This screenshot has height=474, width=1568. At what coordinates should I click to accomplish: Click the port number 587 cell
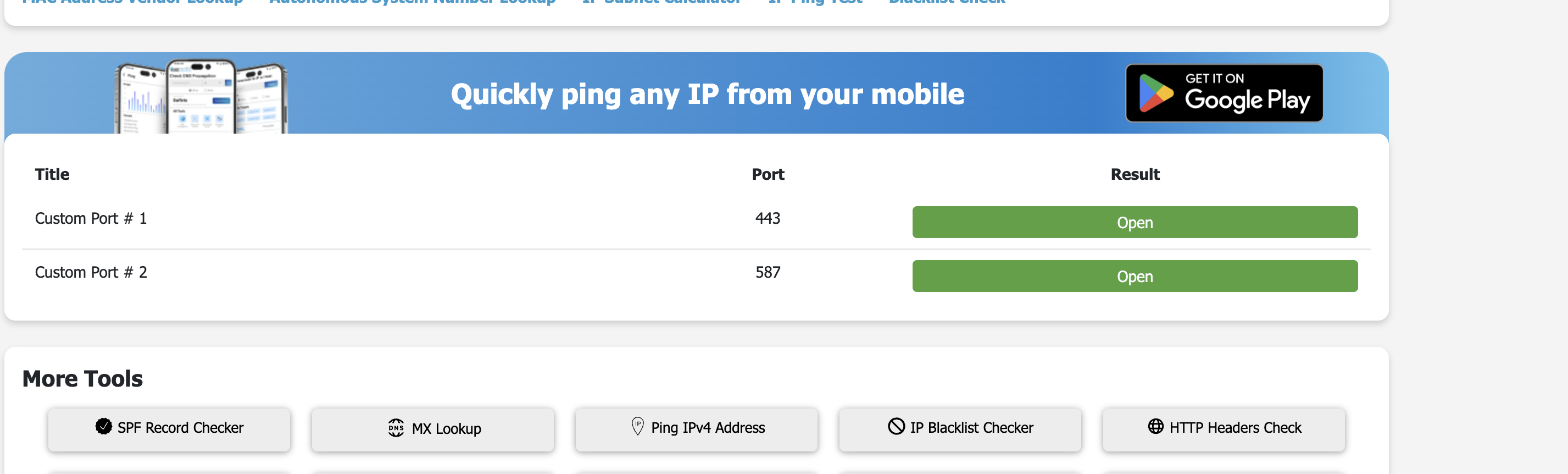(x=767, y=272)
